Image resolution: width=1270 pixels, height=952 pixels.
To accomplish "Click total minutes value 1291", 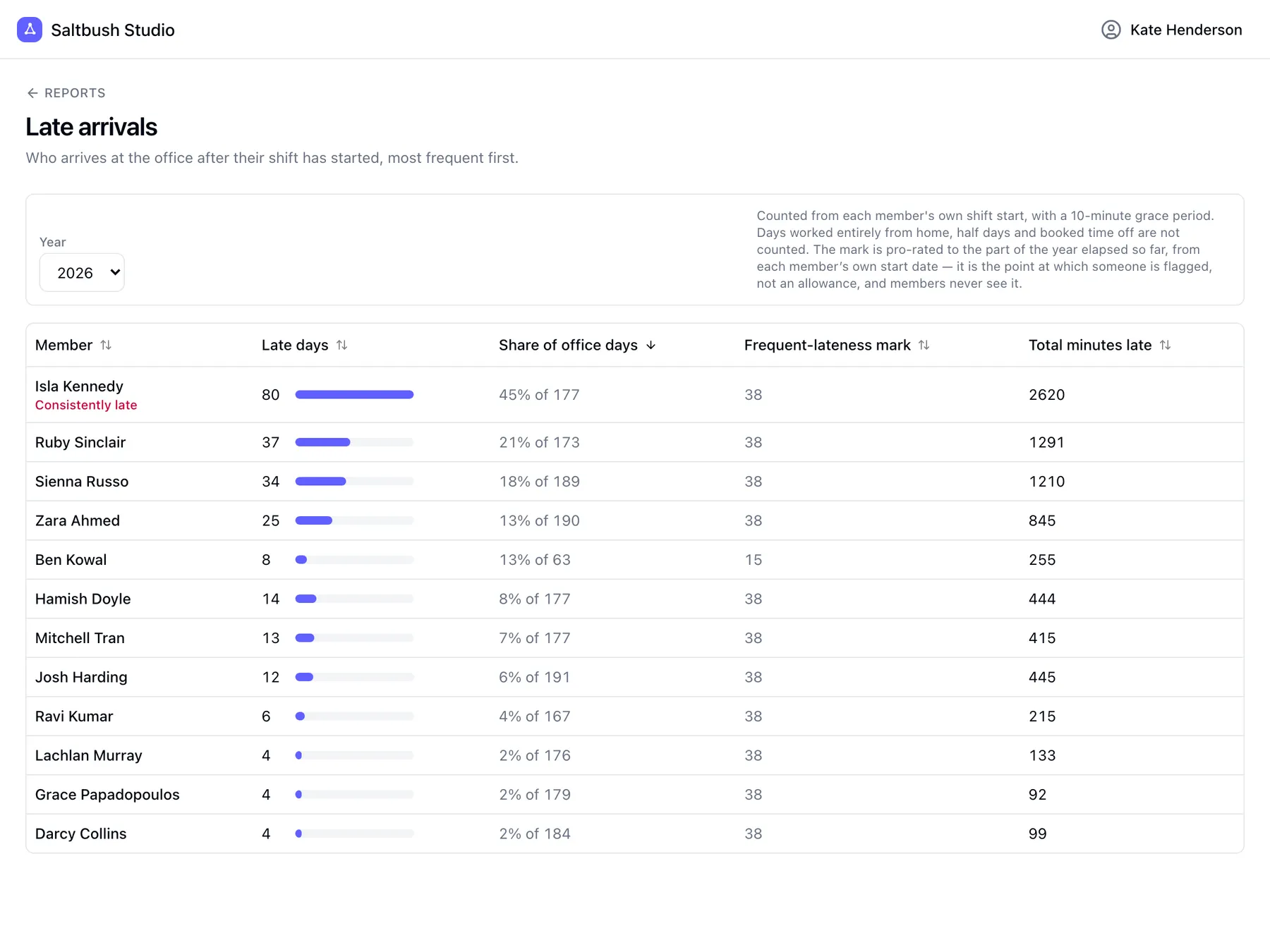I will click(x=1047, y=442).
